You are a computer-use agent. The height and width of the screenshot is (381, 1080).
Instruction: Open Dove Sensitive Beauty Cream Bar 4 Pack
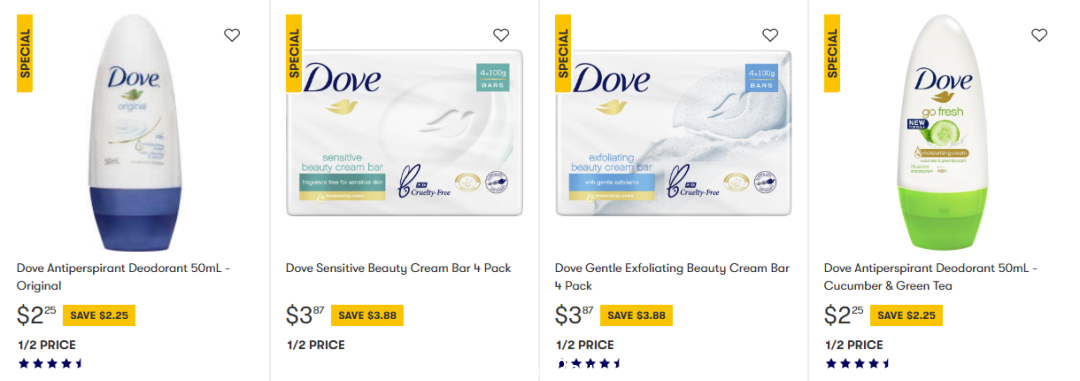coord(399,268)
